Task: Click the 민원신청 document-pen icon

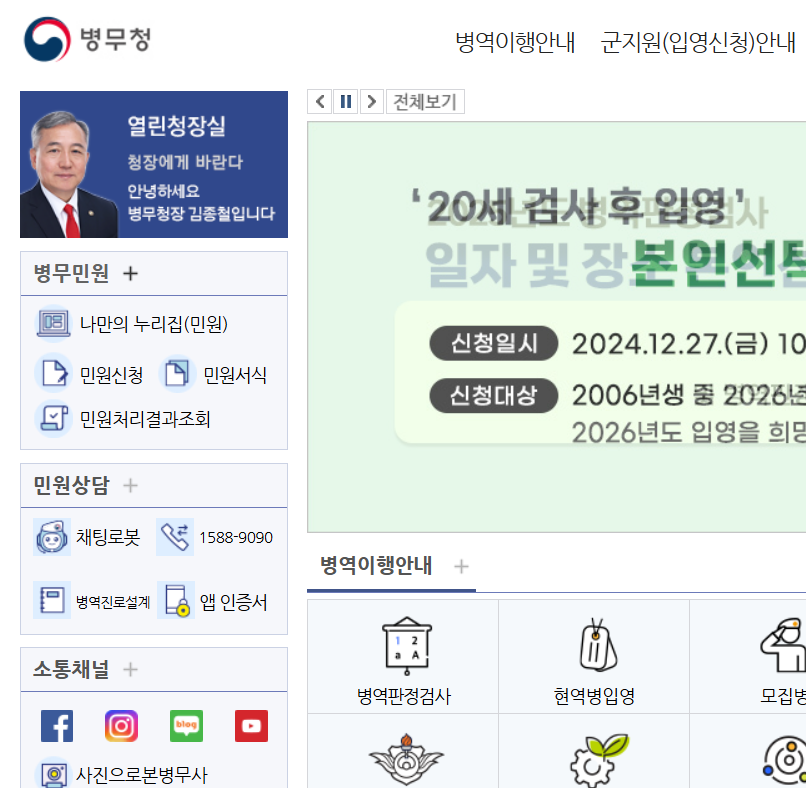Action: (53, 373)
